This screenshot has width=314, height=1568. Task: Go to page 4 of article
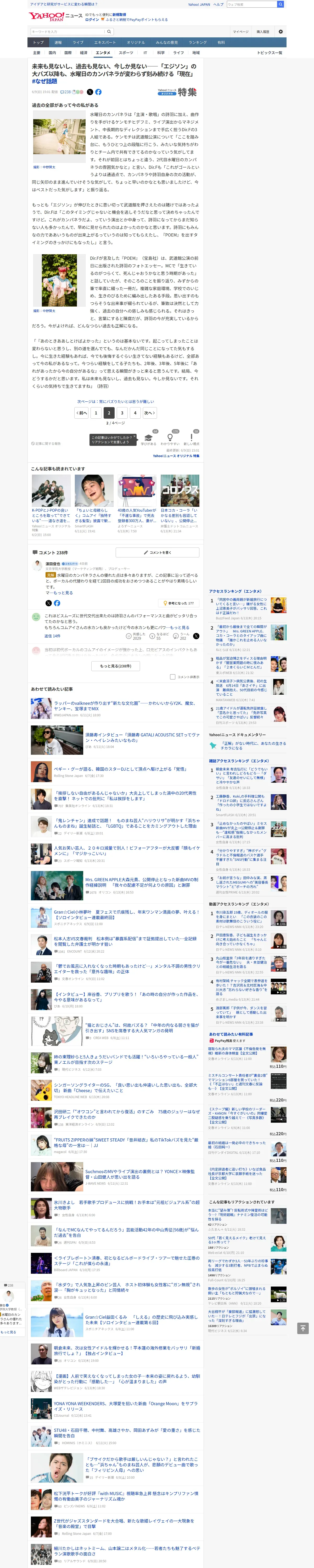[135, 413]
